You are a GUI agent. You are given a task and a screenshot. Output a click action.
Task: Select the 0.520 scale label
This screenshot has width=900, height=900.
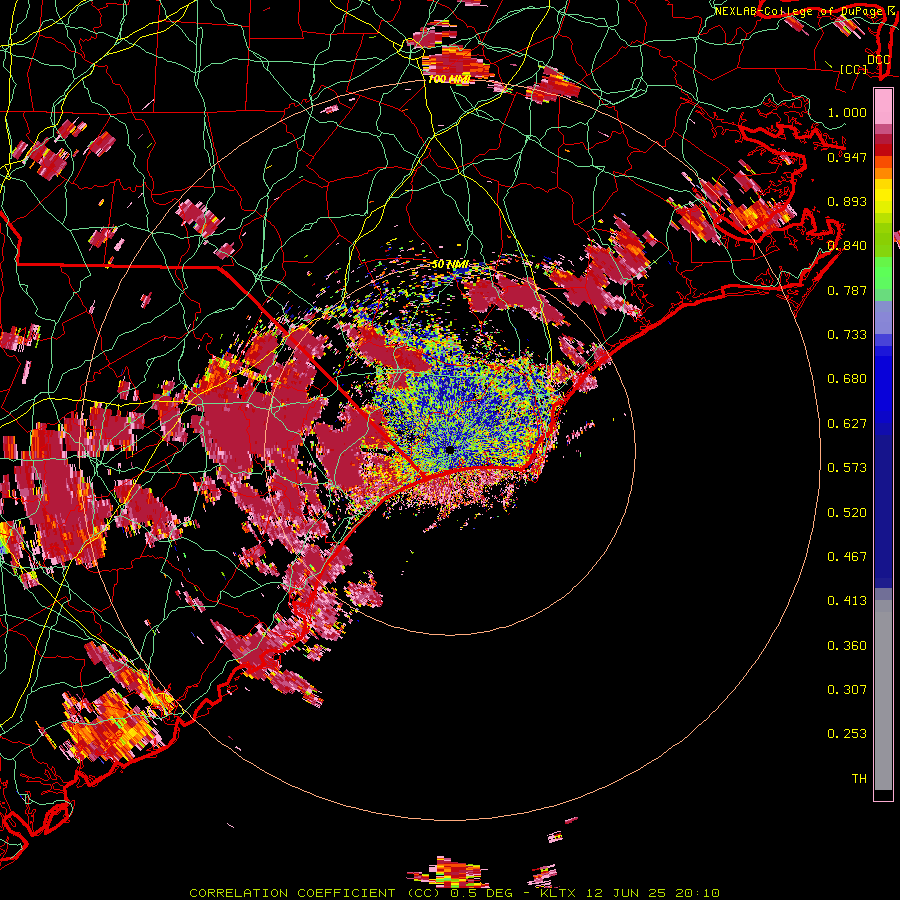pos(847,513)
